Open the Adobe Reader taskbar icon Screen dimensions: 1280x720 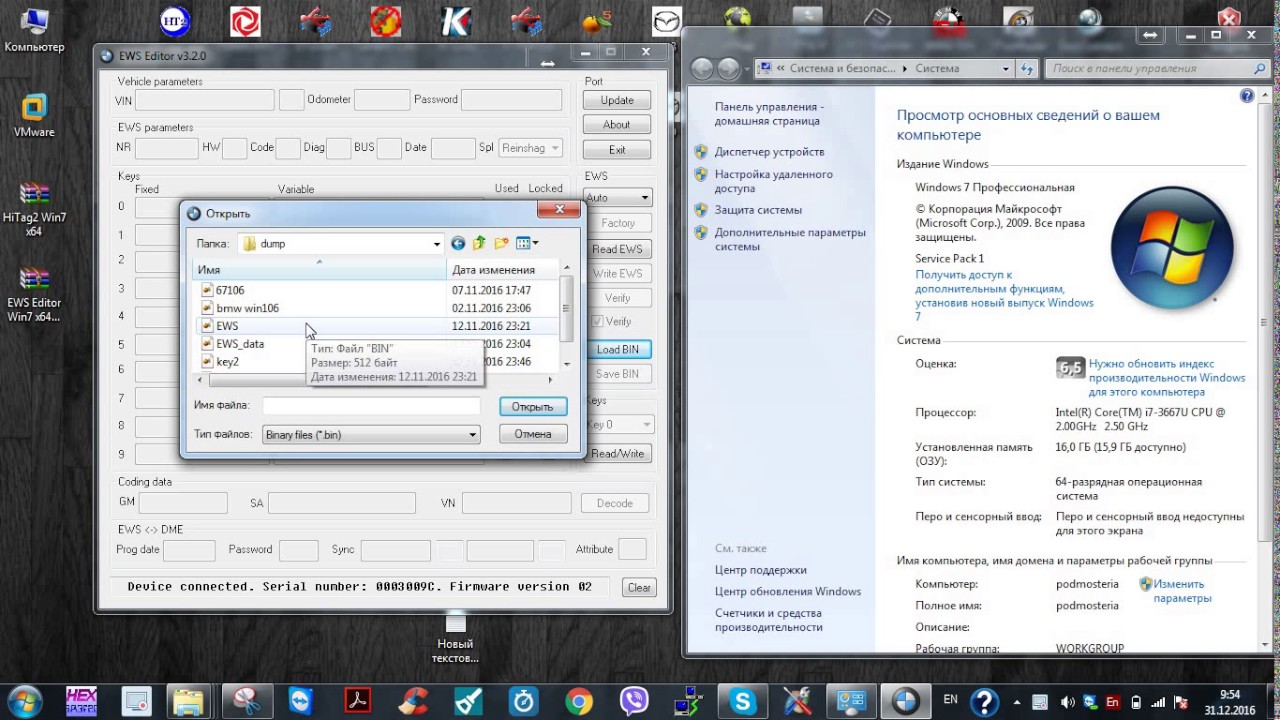tap(357, 702)
